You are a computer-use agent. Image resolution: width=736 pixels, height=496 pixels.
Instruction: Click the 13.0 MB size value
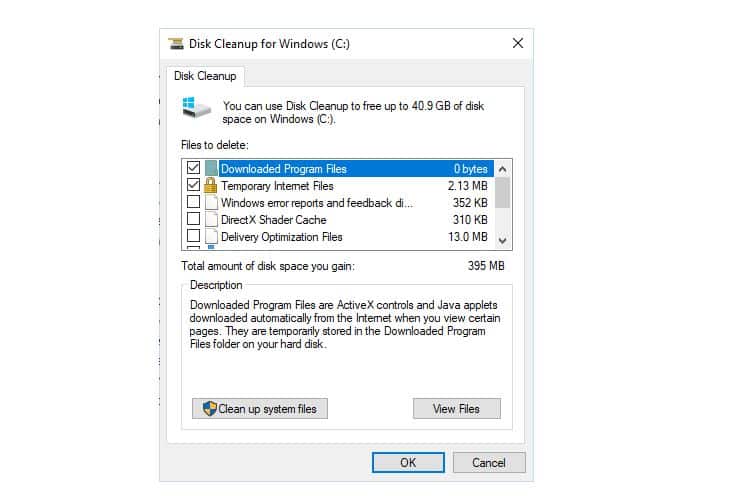[468, 237]
